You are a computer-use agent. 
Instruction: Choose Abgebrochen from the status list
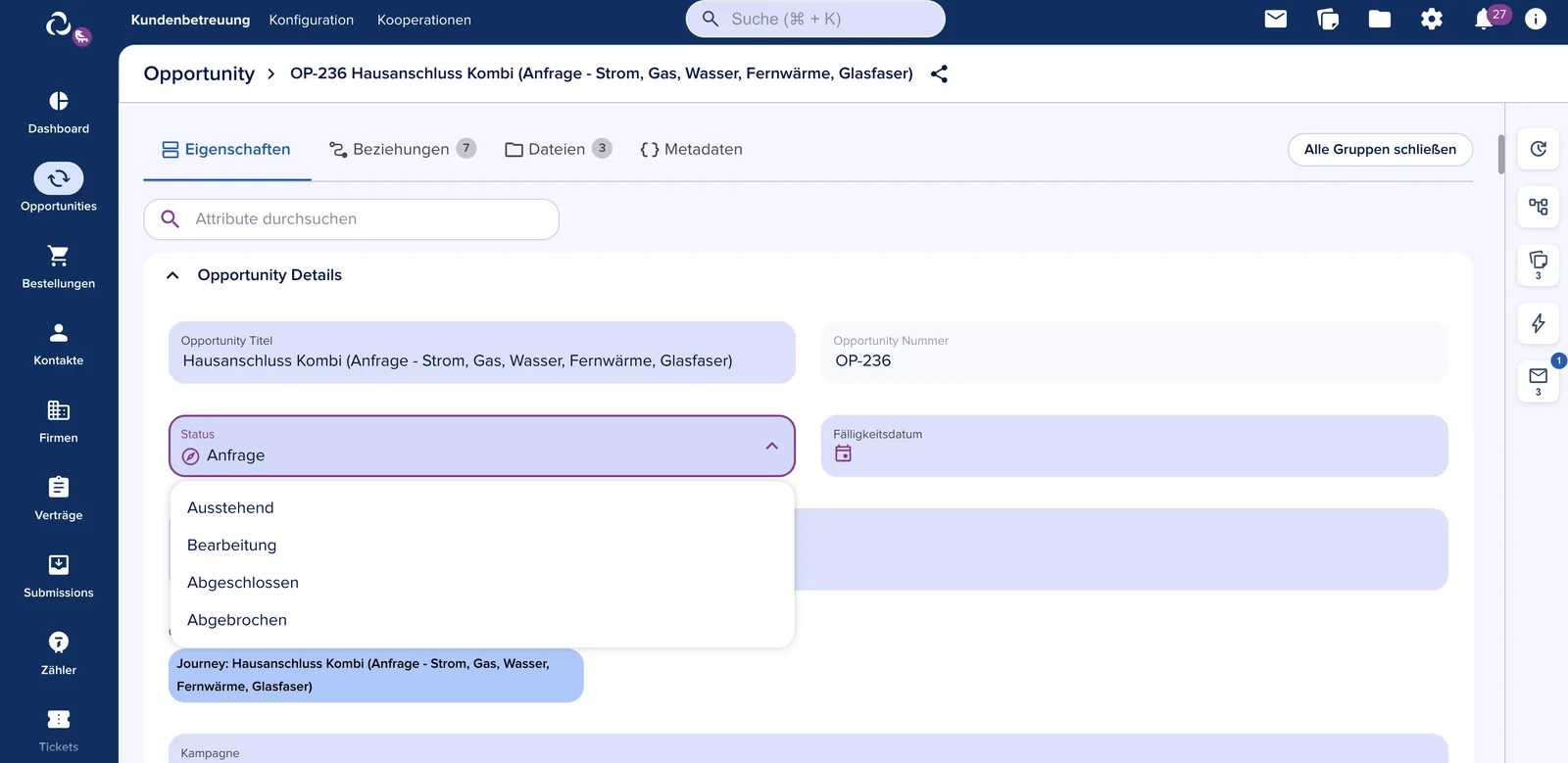click(x=481, y=620)
